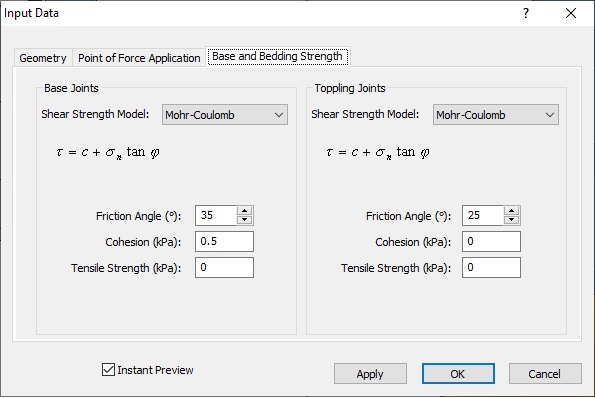Open the Point of Force Application tab
Viewport: 595px width, 398px height.
139,58
